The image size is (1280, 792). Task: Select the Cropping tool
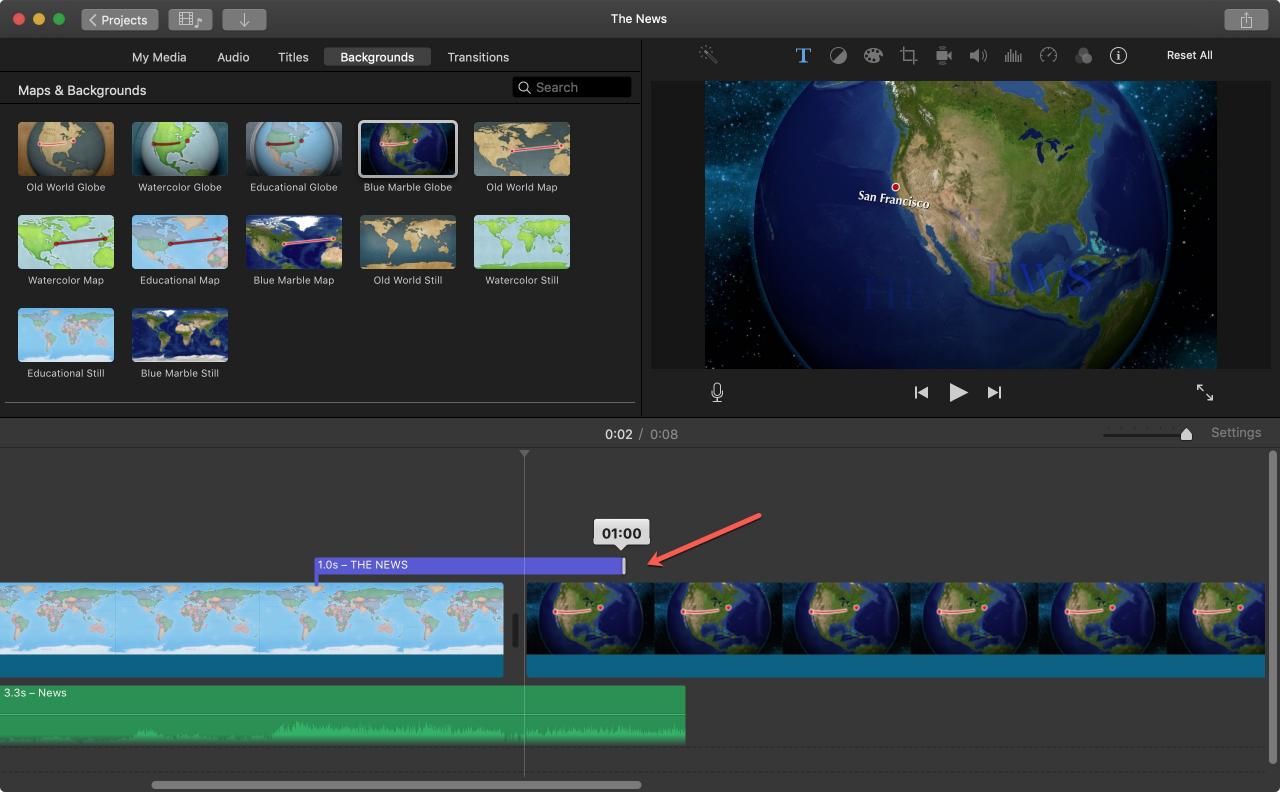(x=908, y=56)
